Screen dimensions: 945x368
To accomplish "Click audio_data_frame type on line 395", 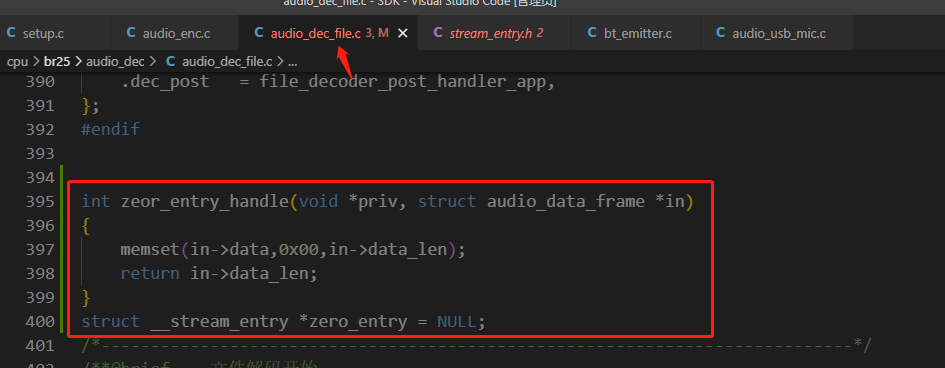I will pos(565,202).
